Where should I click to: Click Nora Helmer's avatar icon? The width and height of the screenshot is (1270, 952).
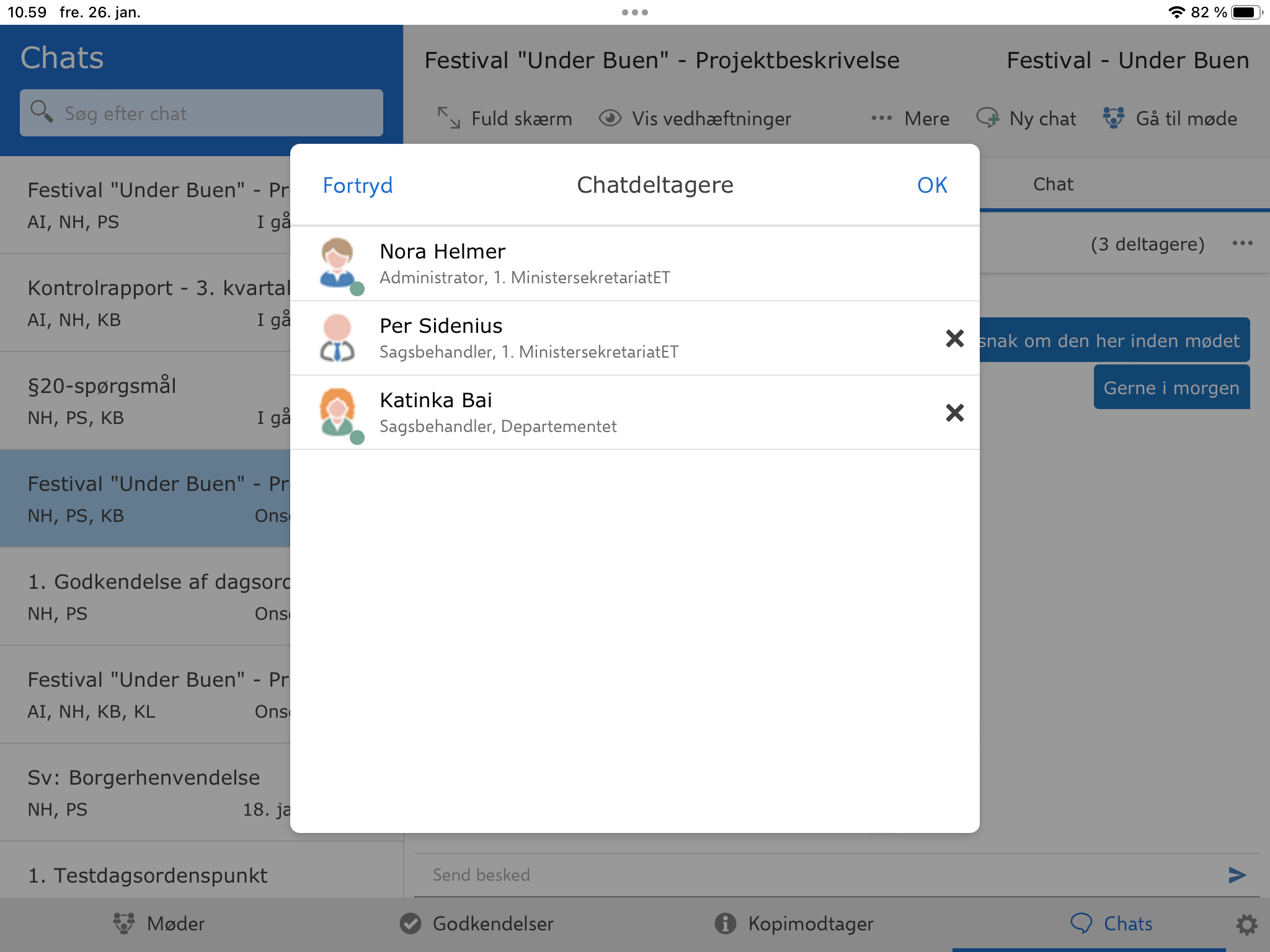coord(337,263)
